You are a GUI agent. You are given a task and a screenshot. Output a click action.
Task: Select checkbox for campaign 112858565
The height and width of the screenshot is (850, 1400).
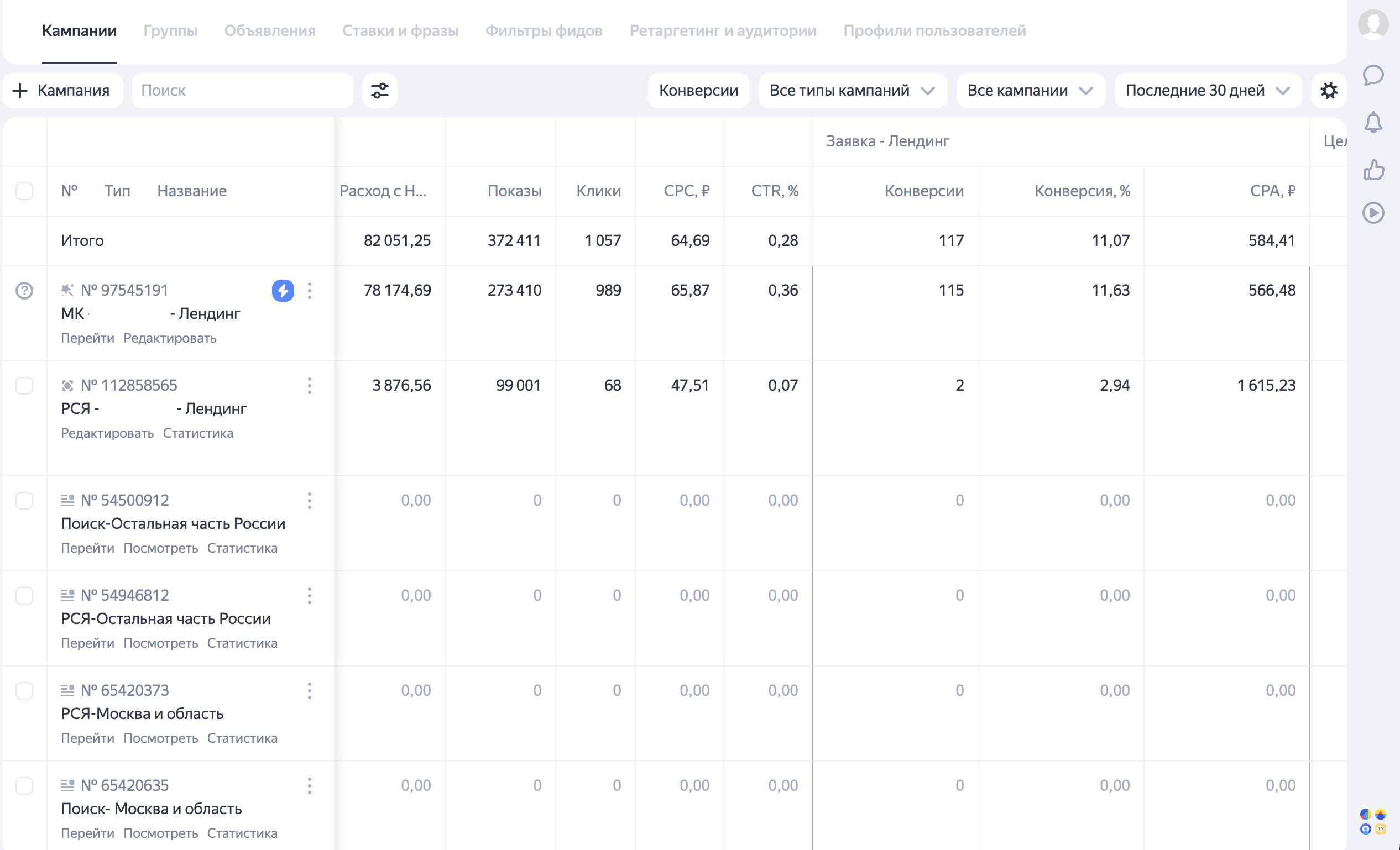24,386
